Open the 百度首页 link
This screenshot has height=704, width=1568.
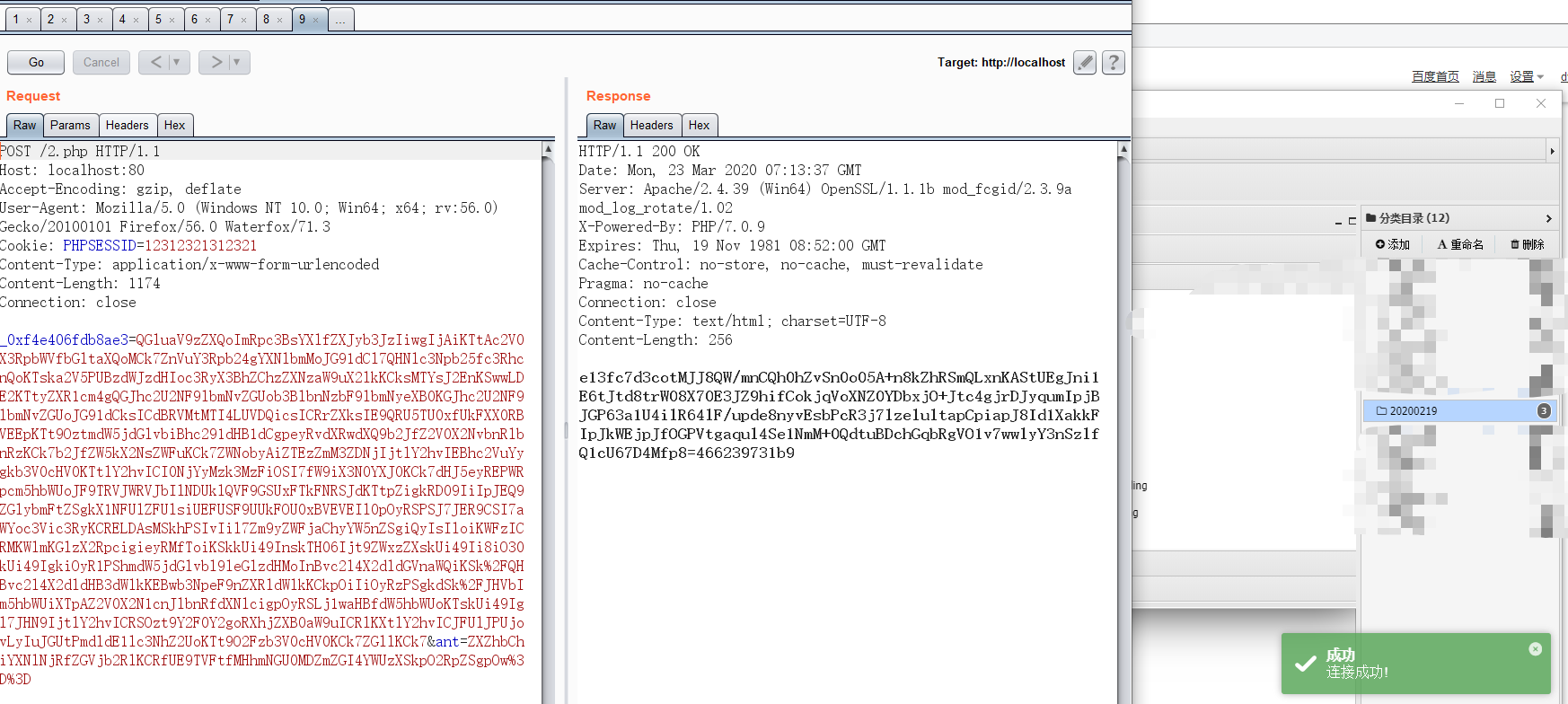pyautogui.click(x=1435, y=77)
